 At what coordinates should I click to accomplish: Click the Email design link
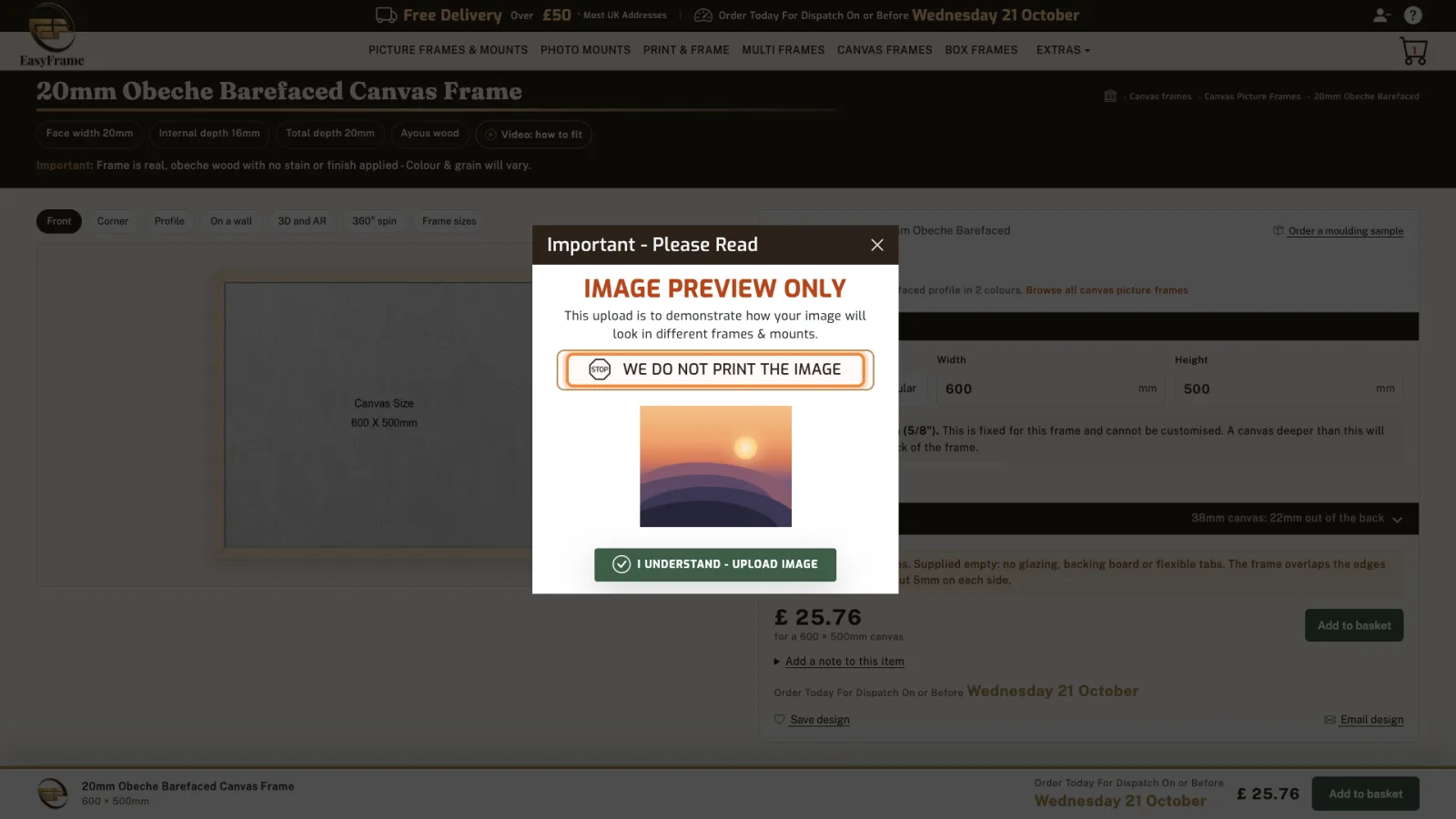(1371, 720)
